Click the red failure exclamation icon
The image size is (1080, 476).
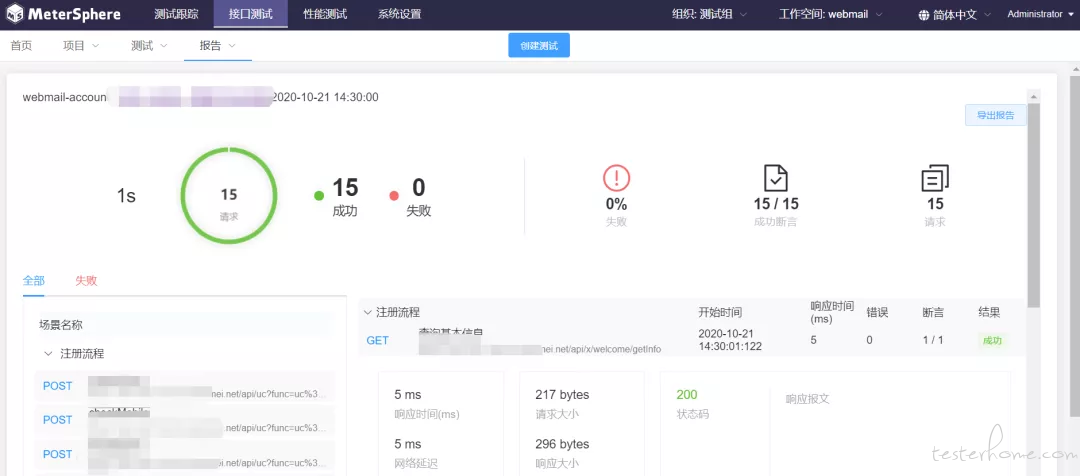click(616, 178)
